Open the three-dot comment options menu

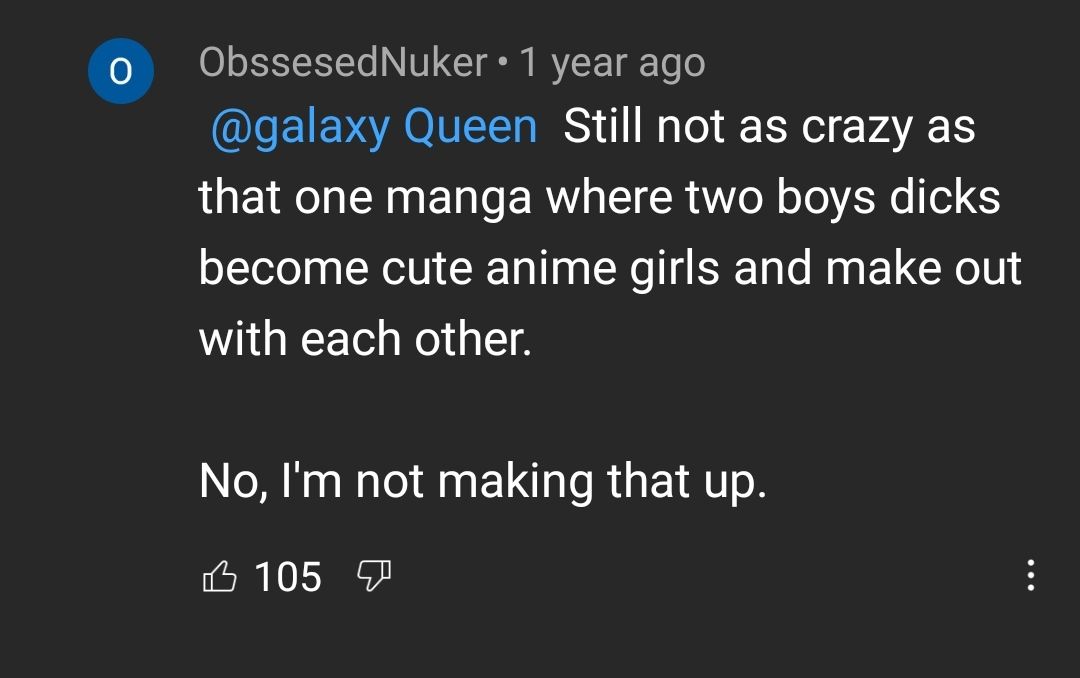tap(1031, 576)
